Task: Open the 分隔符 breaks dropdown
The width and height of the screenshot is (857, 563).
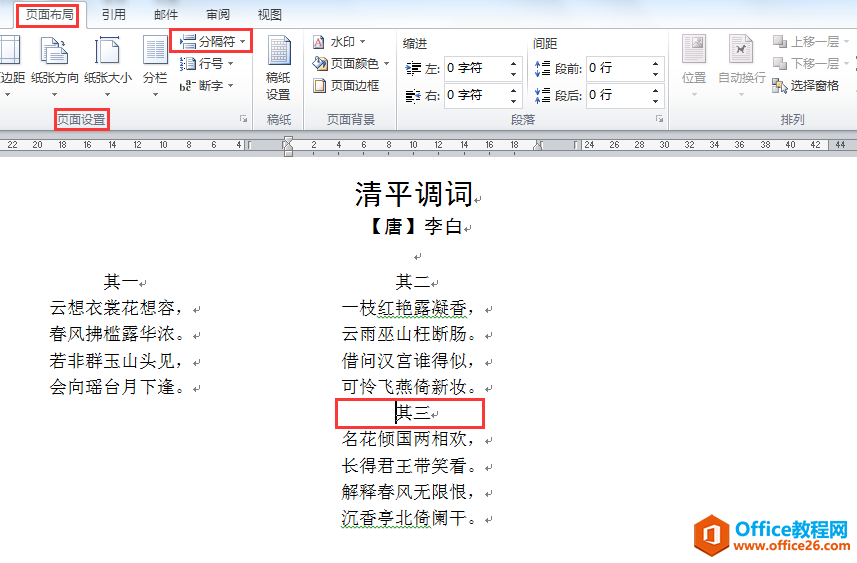Action: click(x=213, y=42)
